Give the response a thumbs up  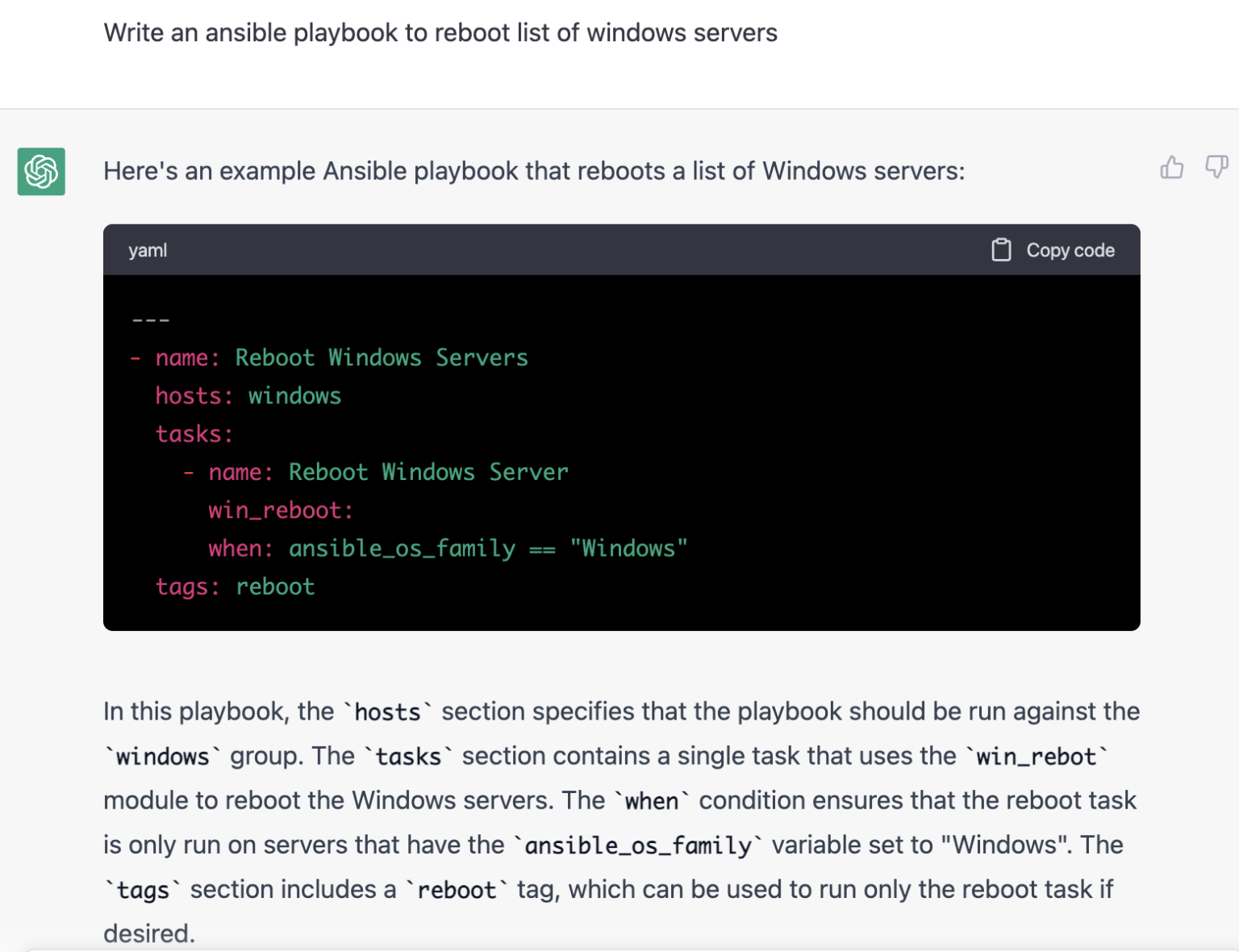(x=1172, y=167)
